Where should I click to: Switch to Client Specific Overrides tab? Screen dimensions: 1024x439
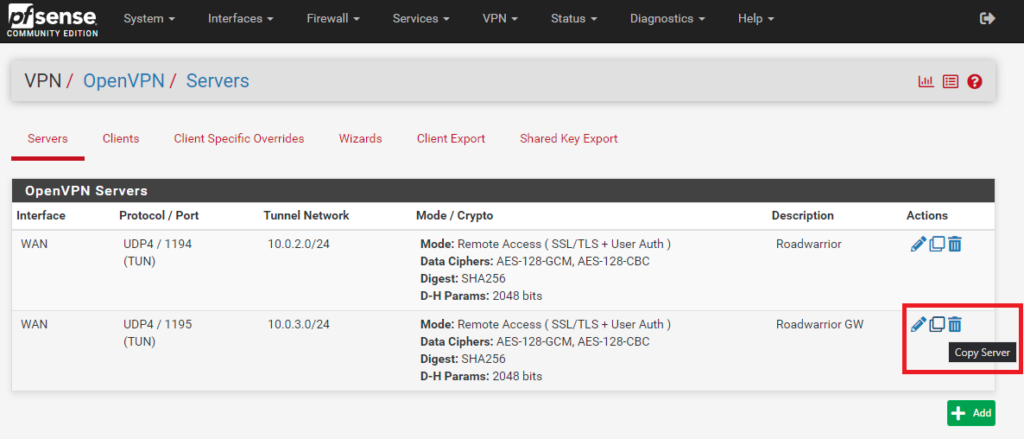(x=239, y=139)
